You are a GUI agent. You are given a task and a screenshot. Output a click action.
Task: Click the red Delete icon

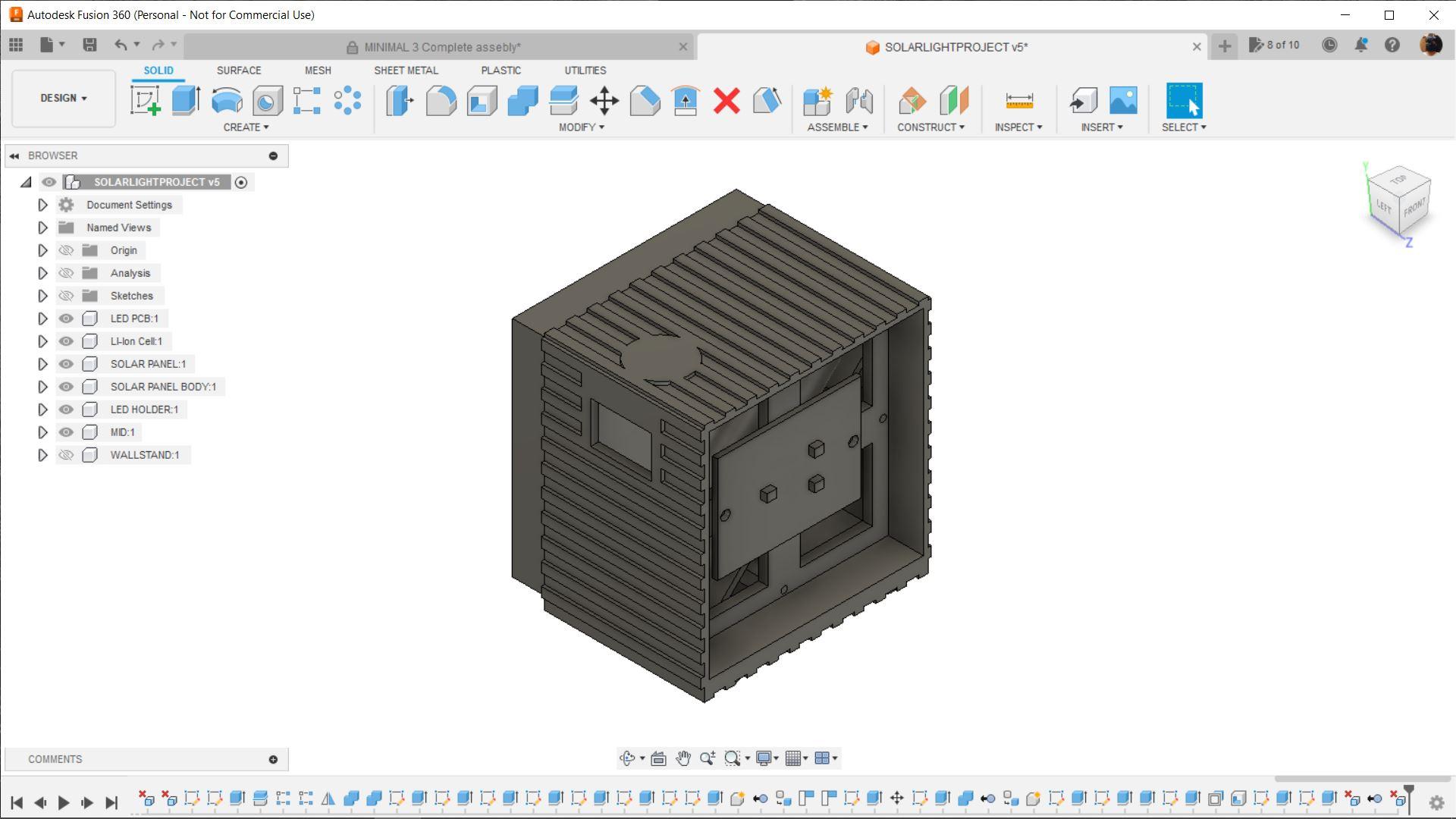tap(726, 100)
